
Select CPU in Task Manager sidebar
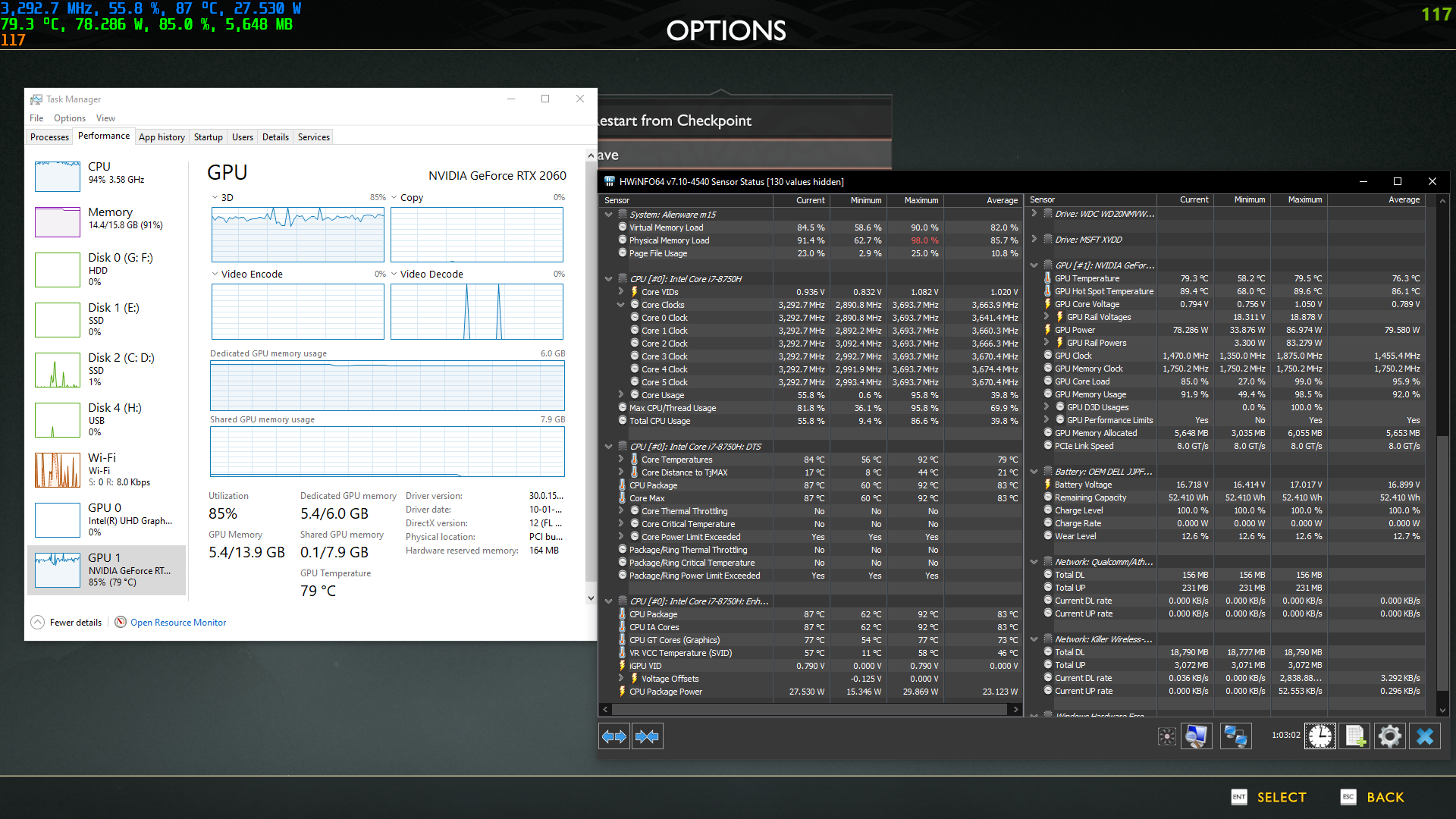click(x=107, y=174)
